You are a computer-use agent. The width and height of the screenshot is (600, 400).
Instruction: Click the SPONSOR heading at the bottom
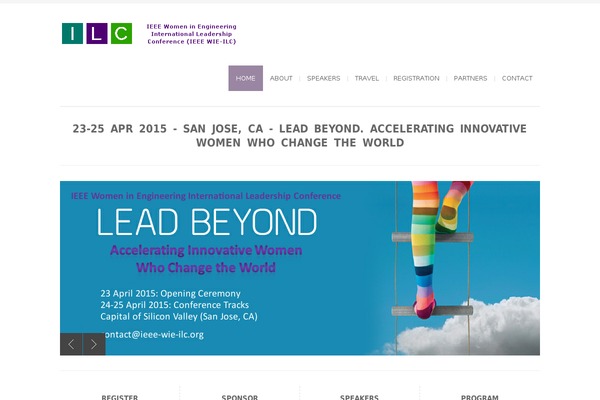(x=240, y=397)
